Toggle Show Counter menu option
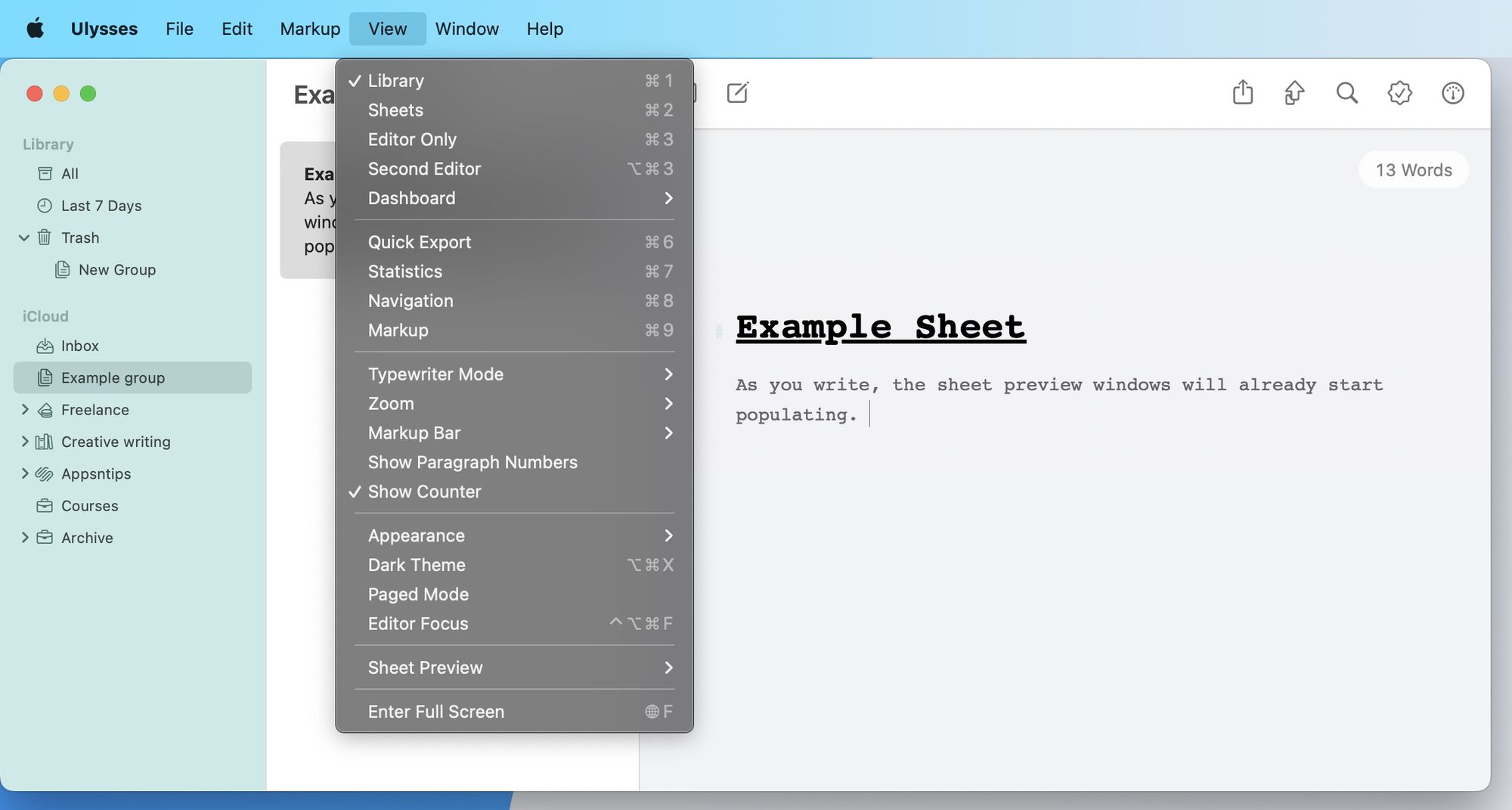Image resolution: width=1512 pixels, height=810 pixels. point(424,492)
